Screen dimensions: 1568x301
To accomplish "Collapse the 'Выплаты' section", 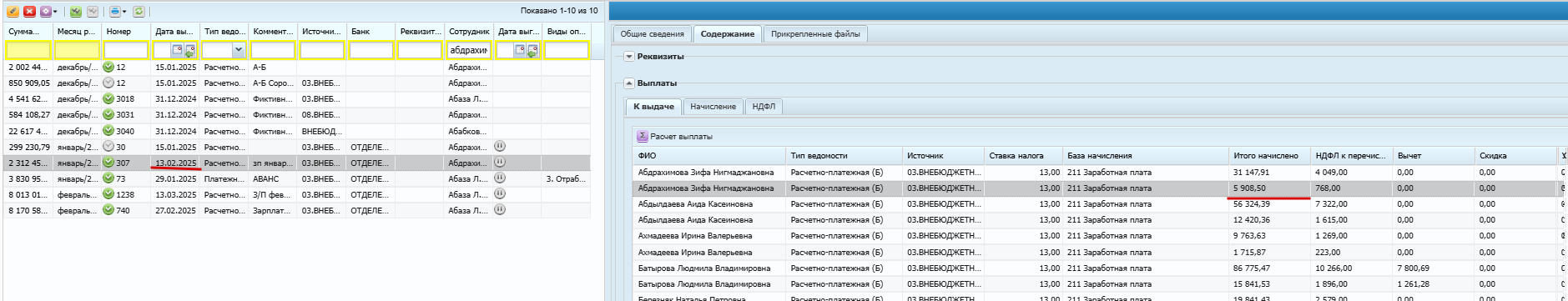I will 629,83.
